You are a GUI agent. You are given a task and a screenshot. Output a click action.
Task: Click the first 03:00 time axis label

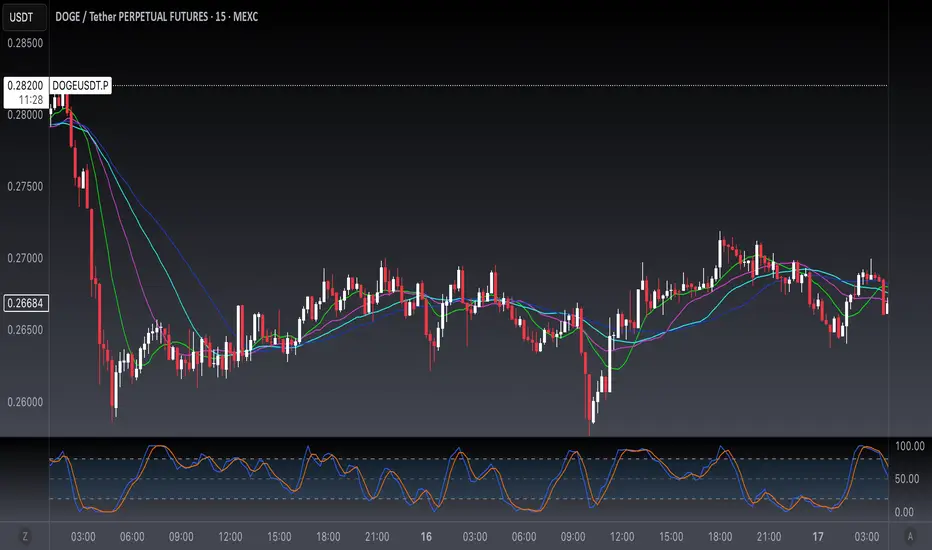[84, 537]
